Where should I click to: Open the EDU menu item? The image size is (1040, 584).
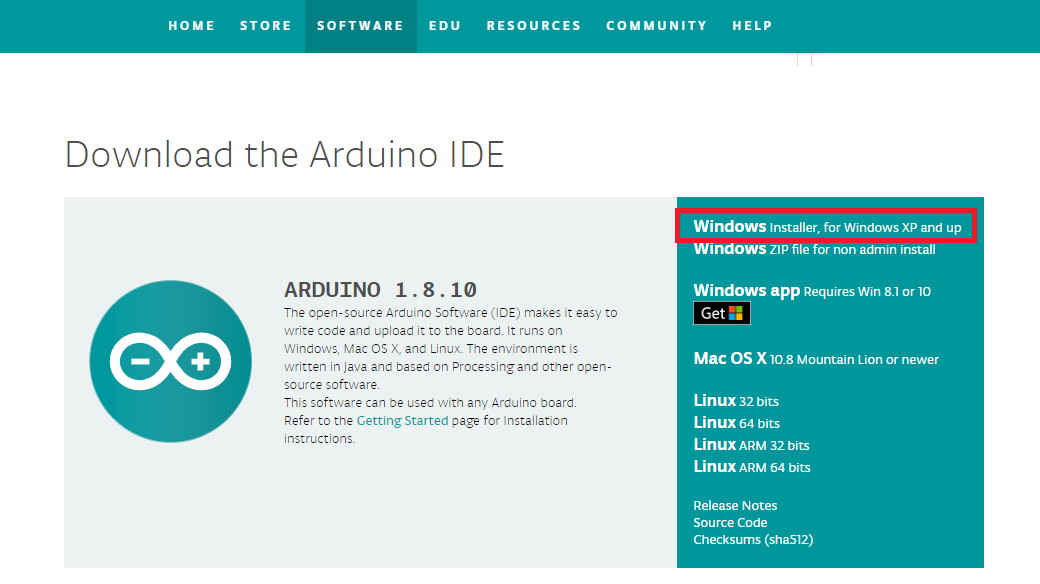click(x=444, y=26)
